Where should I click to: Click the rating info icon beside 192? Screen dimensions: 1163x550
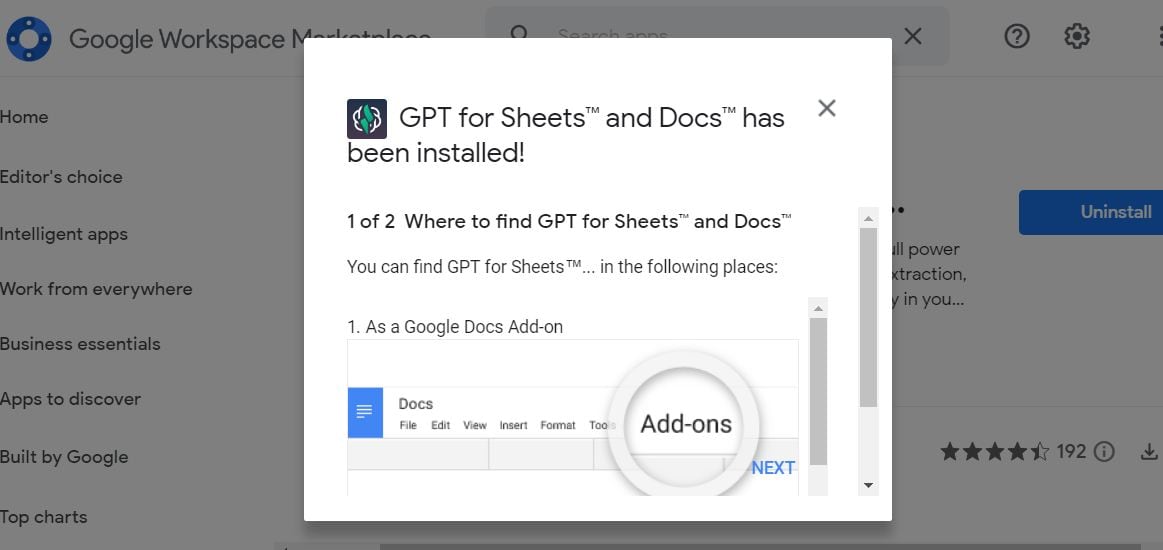click(1104, 451)
